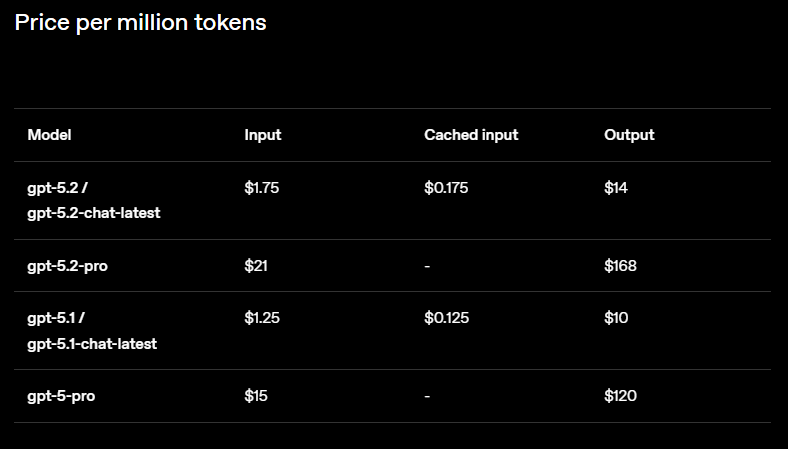Click the gpt-5-pro model name
This screenshot has width=788, height=449.
point(61,396)
